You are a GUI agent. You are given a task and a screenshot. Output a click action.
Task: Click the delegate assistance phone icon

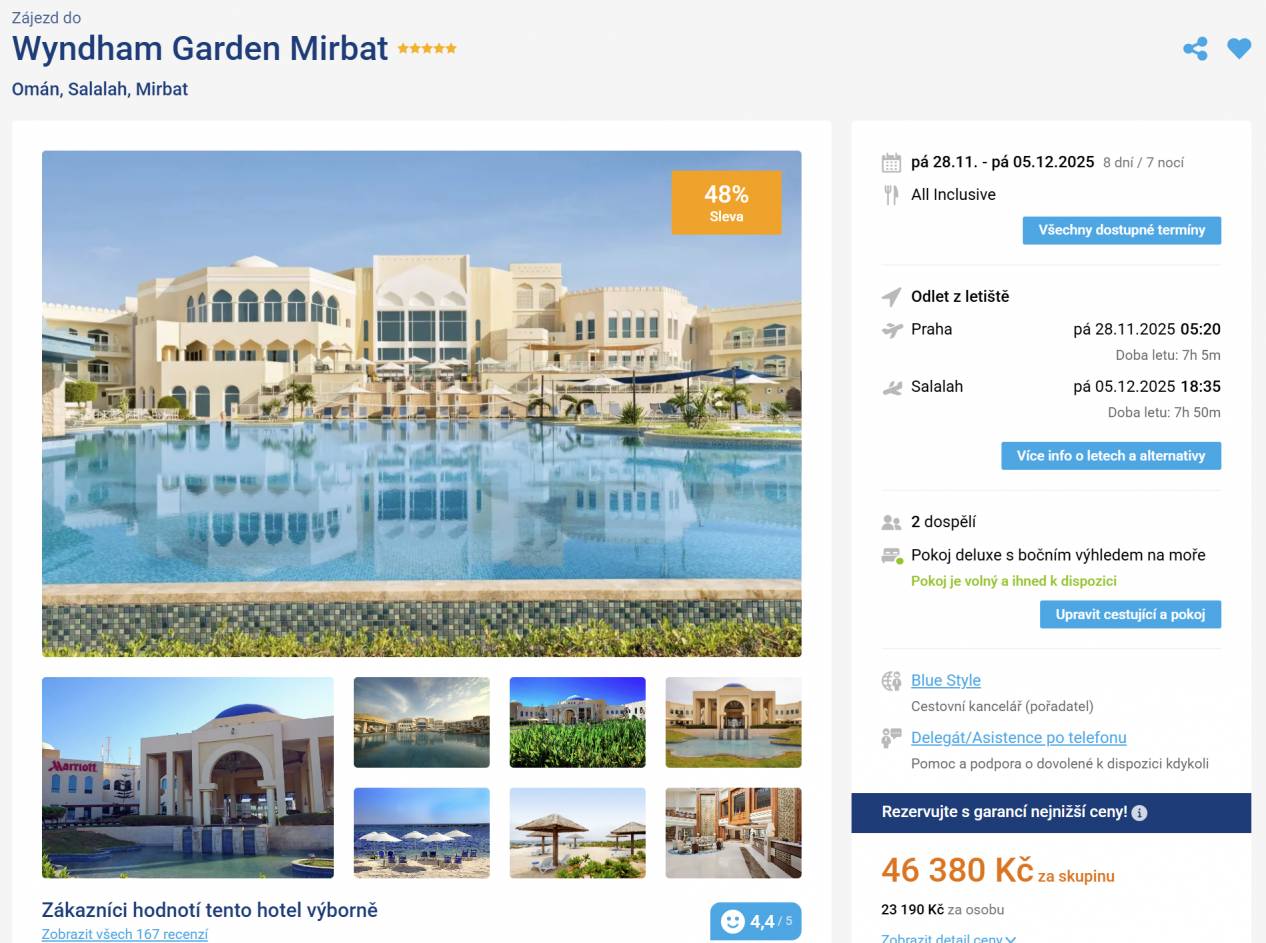[891, 738]
